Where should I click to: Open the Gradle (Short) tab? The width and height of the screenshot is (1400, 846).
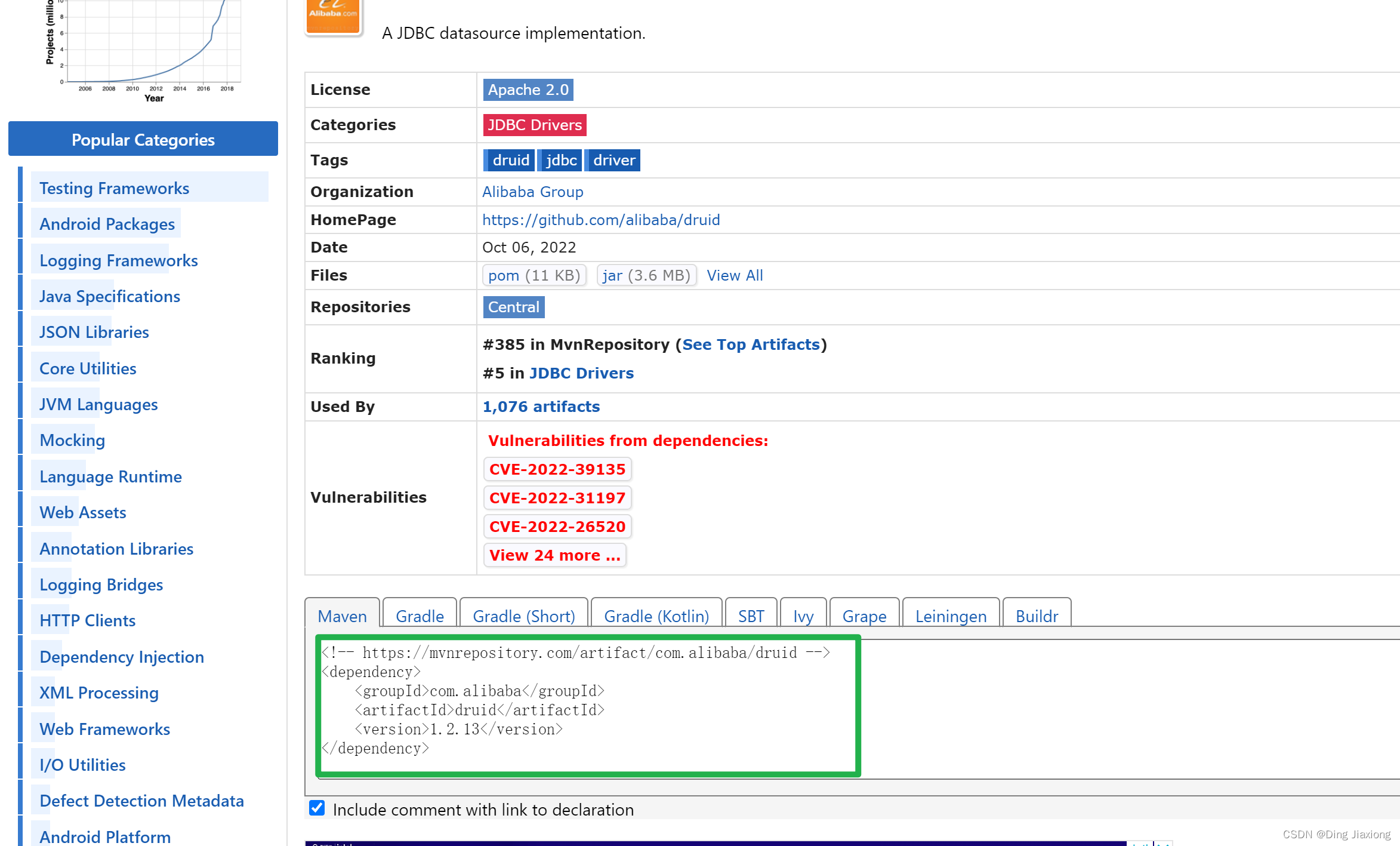[x=524, y=616]
